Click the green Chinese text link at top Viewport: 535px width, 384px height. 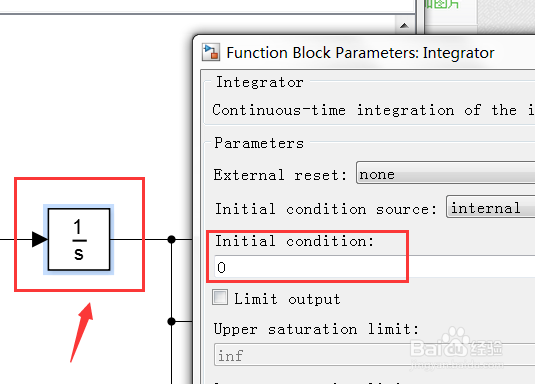(442, 4)
